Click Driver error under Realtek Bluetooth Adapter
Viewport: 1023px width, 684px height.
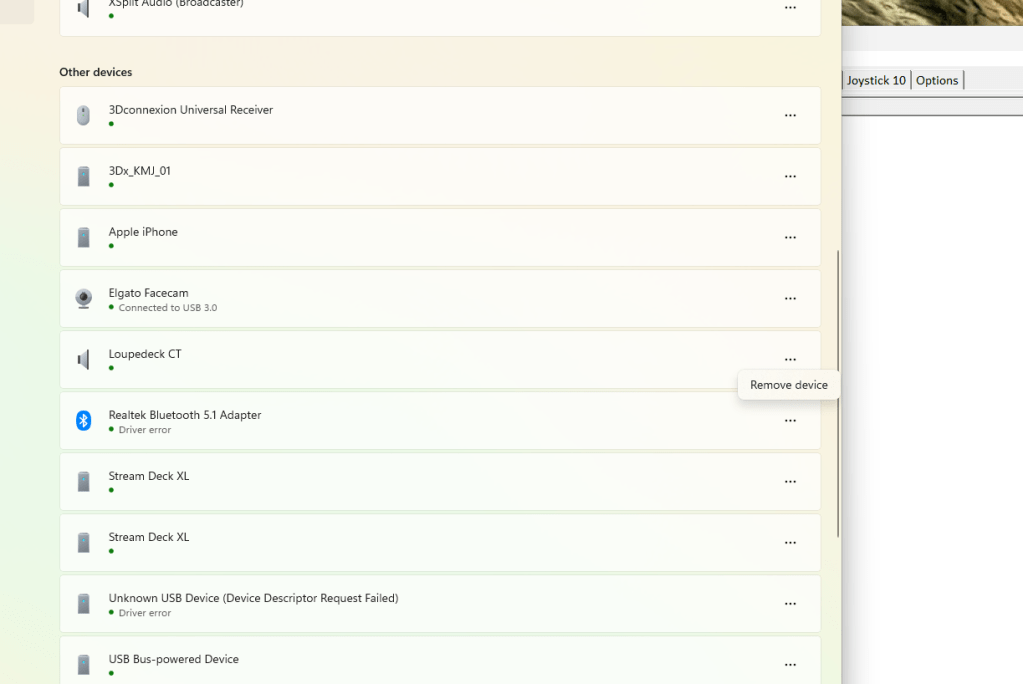145,429
